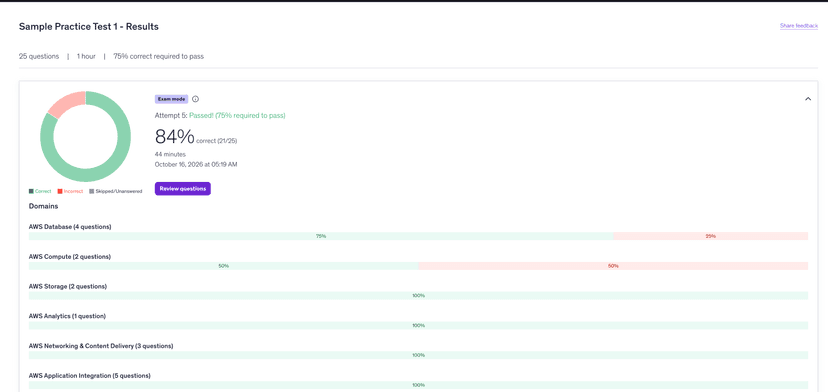Click the AWS Compute 50% correct bar
828x392 pixels.
tap(223, 266)
